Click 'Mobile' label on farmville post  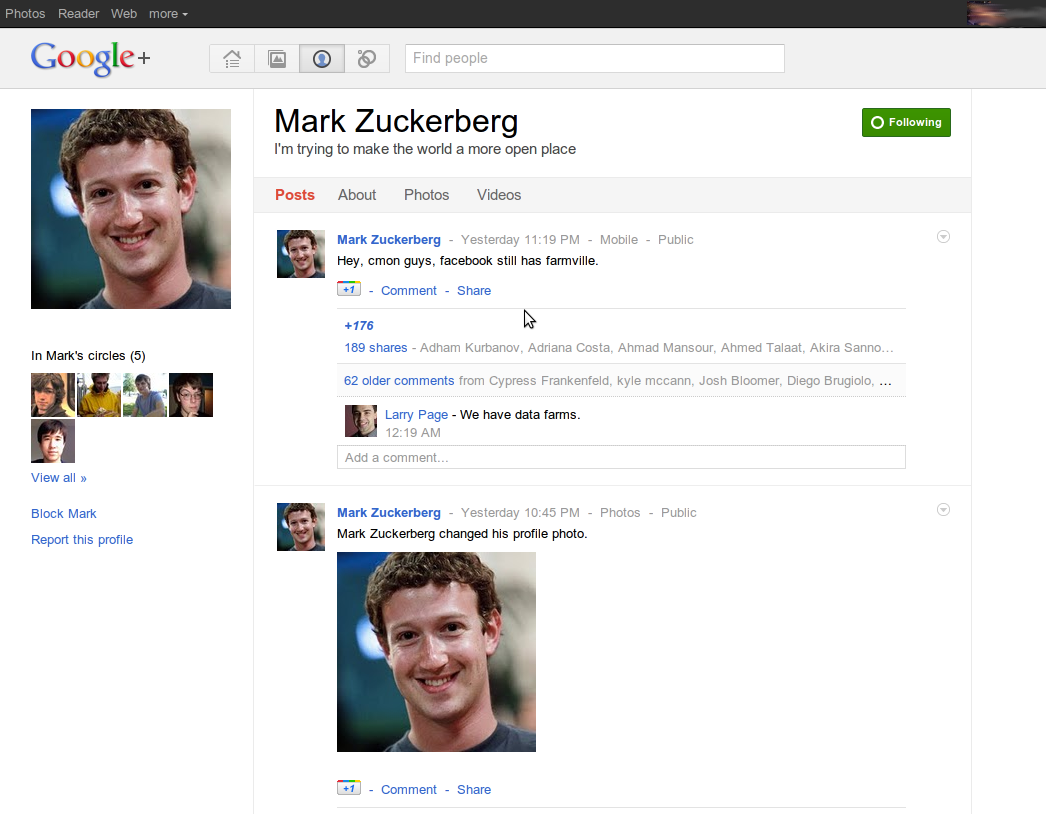tap(618, 240)
